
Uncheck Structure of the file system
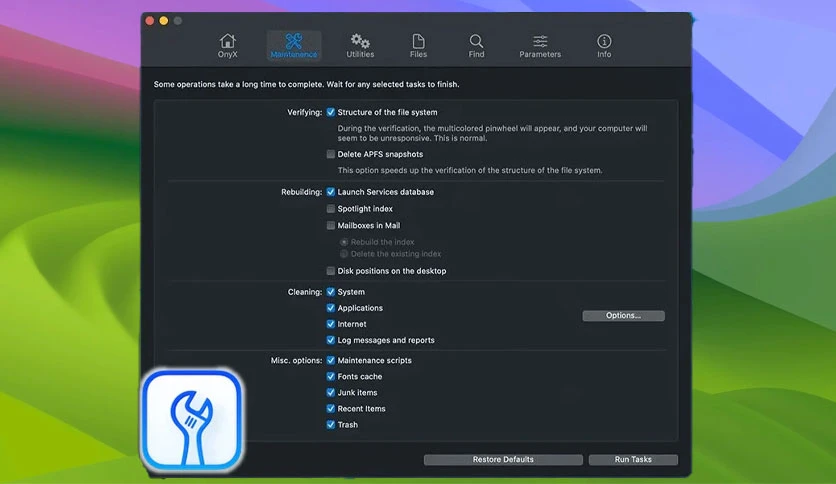331,112
